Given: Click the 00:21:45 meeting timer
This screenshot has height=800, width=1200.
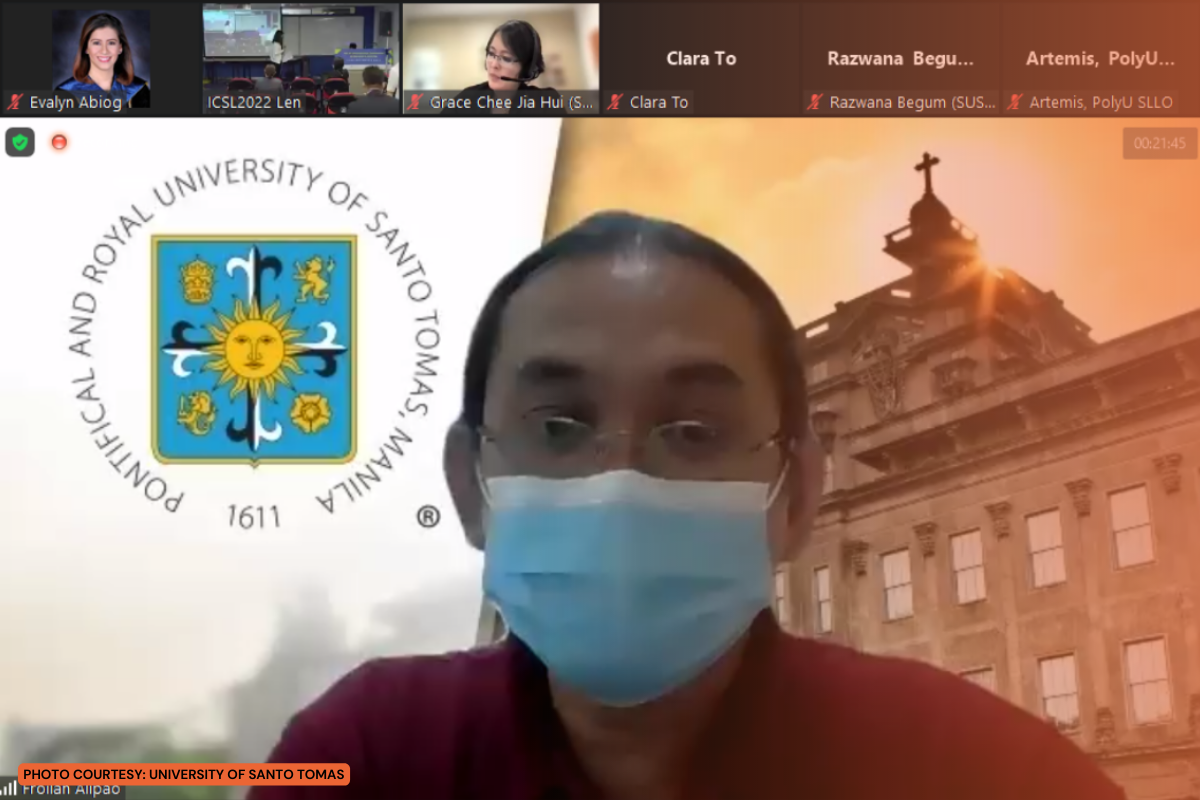Looking at the screenshot, I should [x=1159, y=143].
